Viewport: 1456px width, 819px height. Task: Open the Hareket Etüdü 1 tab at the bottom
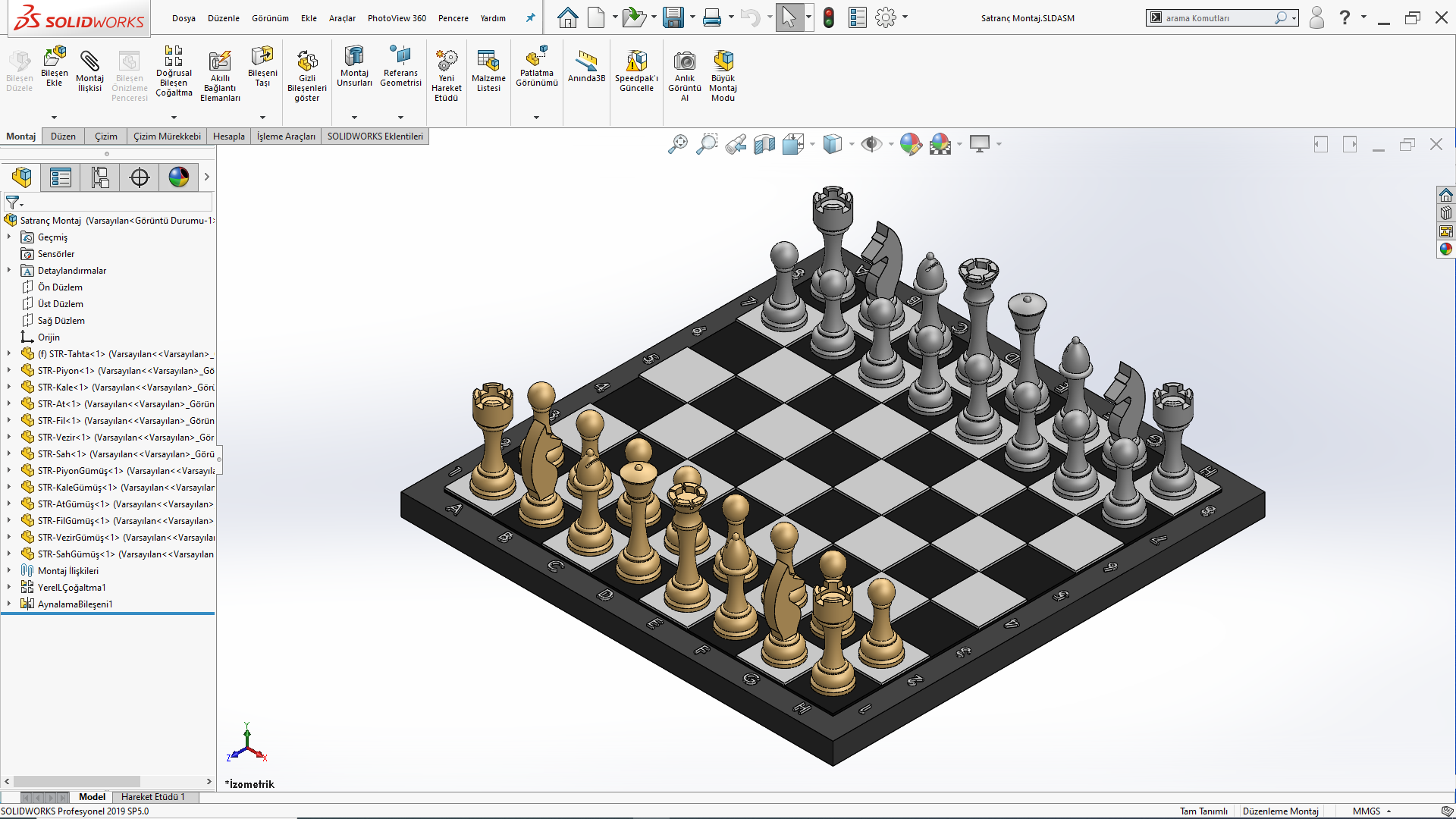pyautogui.click(x=152, y=797)
